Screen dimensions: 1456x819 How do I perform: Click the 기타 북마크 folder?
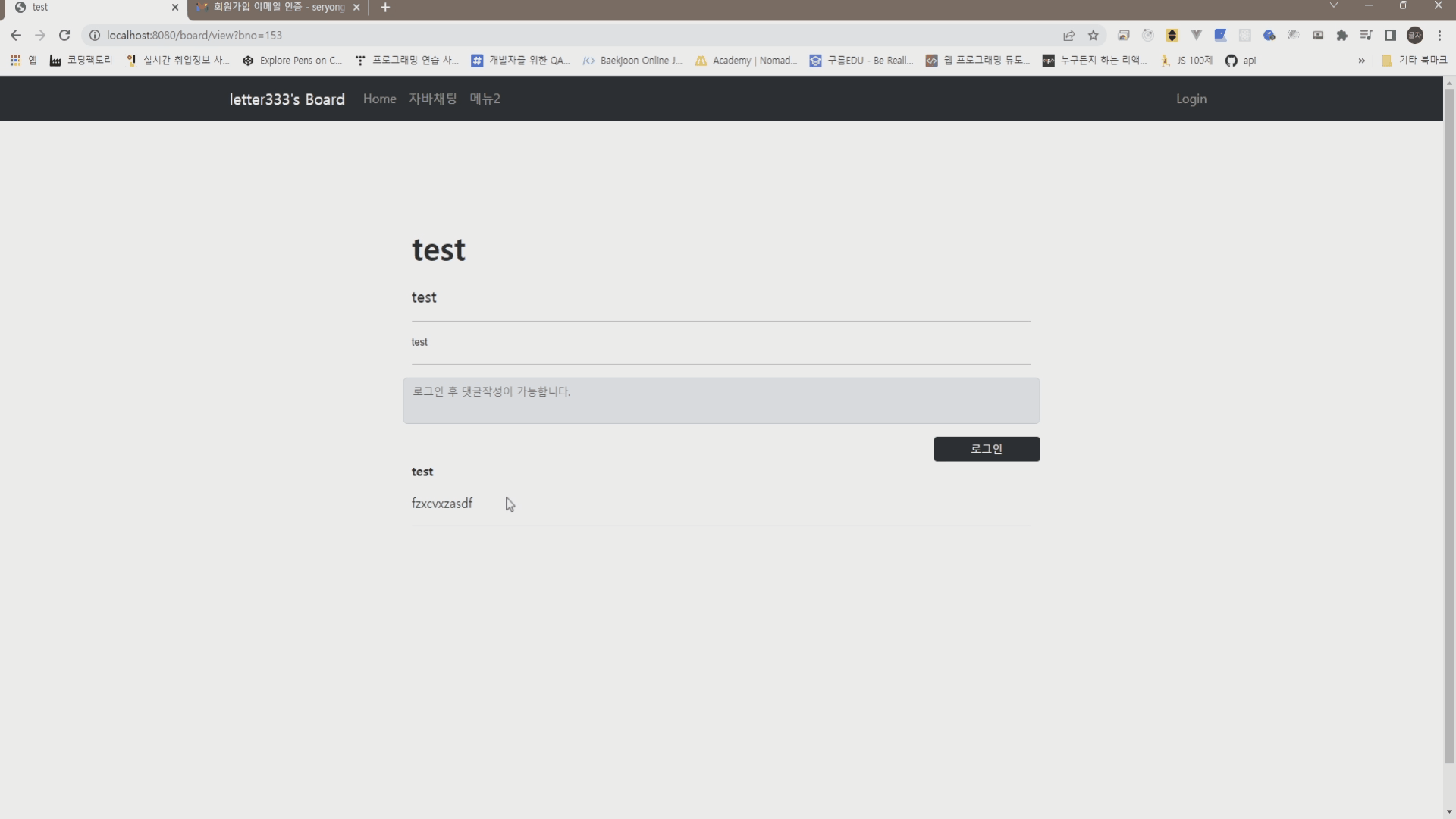pyautogui.click(x=1415, y=61)
